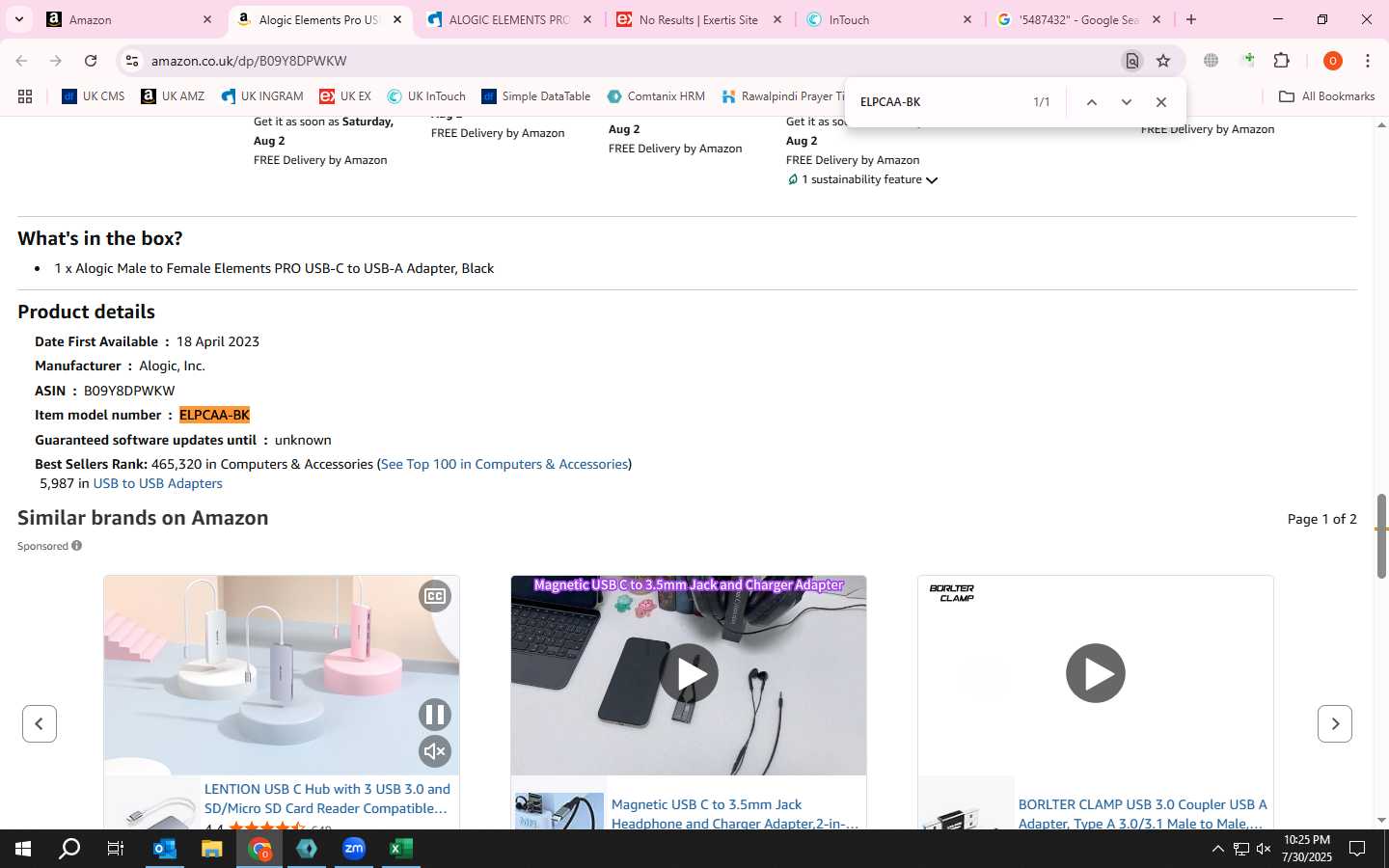Viewport: 1389px width, 868px height.
Task: Open a new browser tab
Action: click(1191, 19)
